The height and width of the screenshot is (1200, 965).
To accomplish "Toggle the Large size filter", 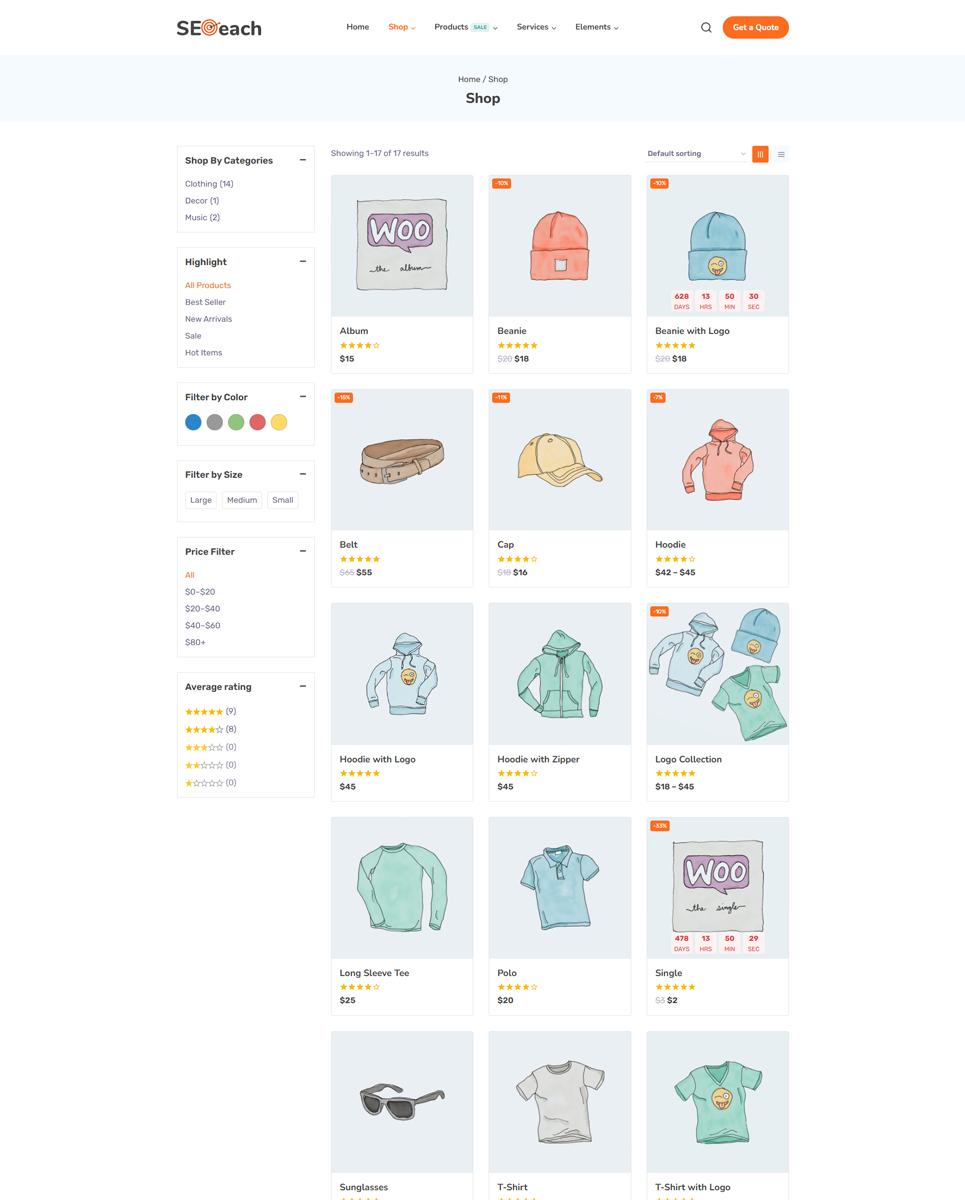I will [201, 500].
